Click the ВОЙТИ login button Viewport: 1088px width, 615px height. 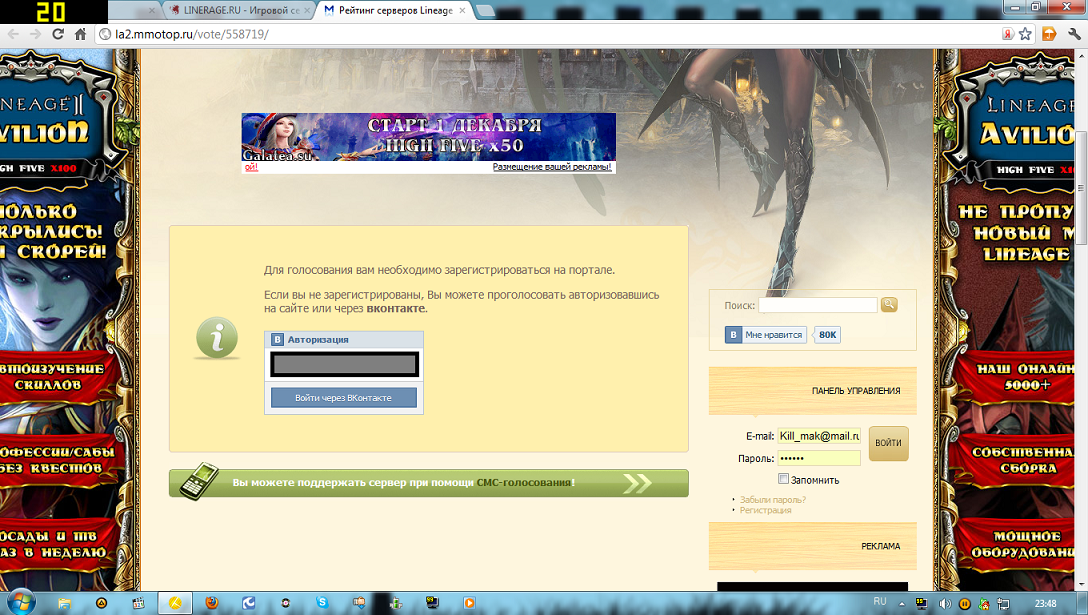tap(888, 443)
